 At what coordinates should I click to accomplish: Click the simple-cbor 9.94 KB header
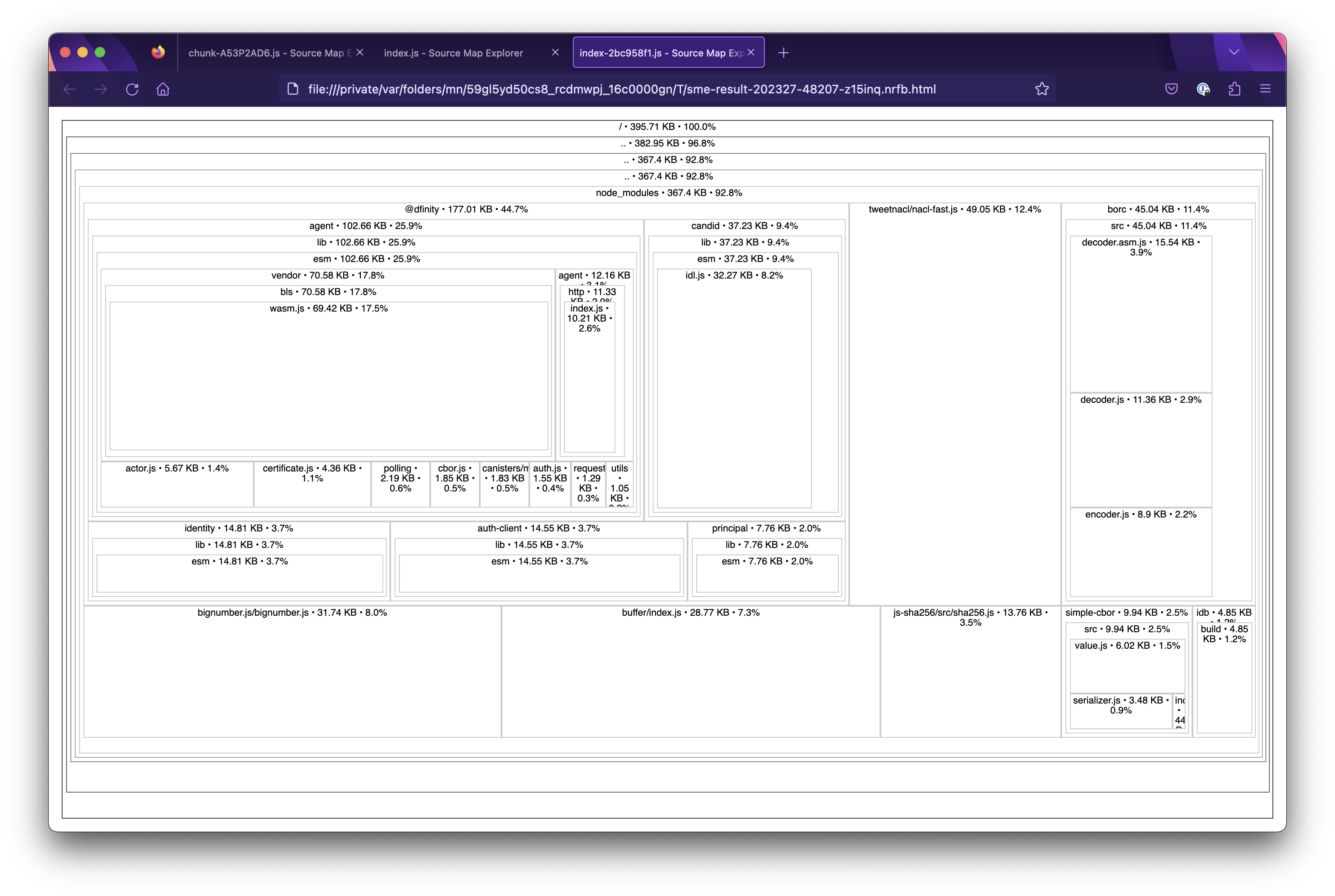(1126, 613)
